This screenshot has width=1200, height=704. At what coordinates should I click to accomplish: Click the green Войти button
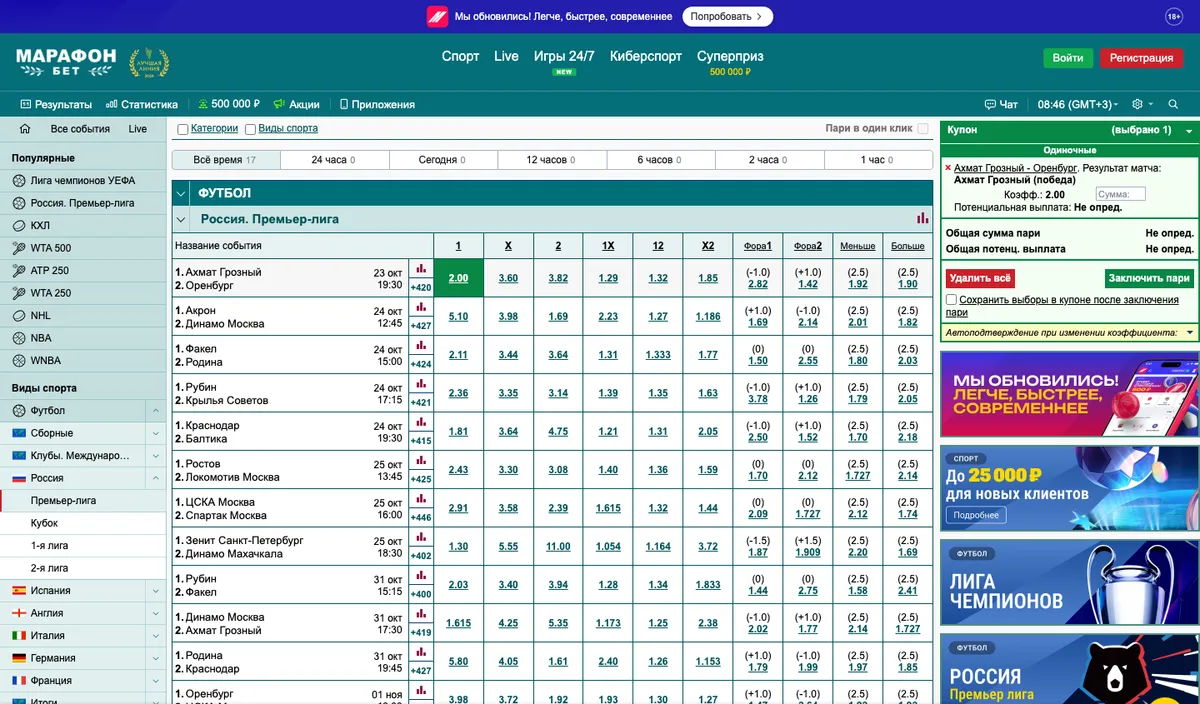(x=1068, y=58)
